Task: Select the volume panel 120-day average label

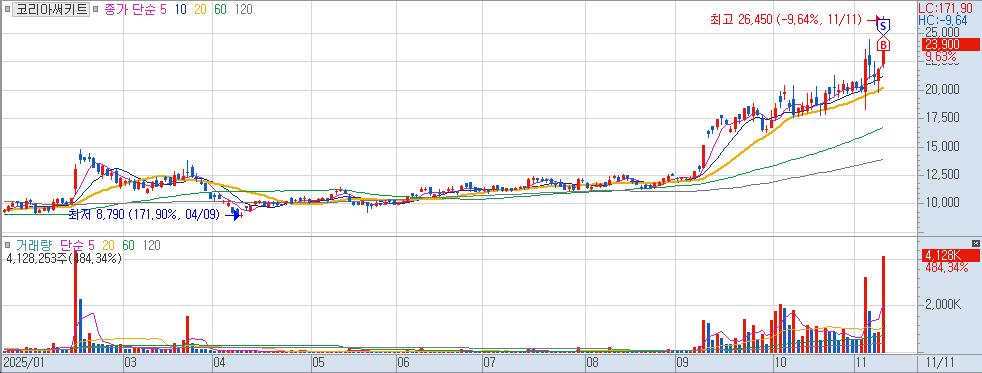Action: (x=151, y=246)
